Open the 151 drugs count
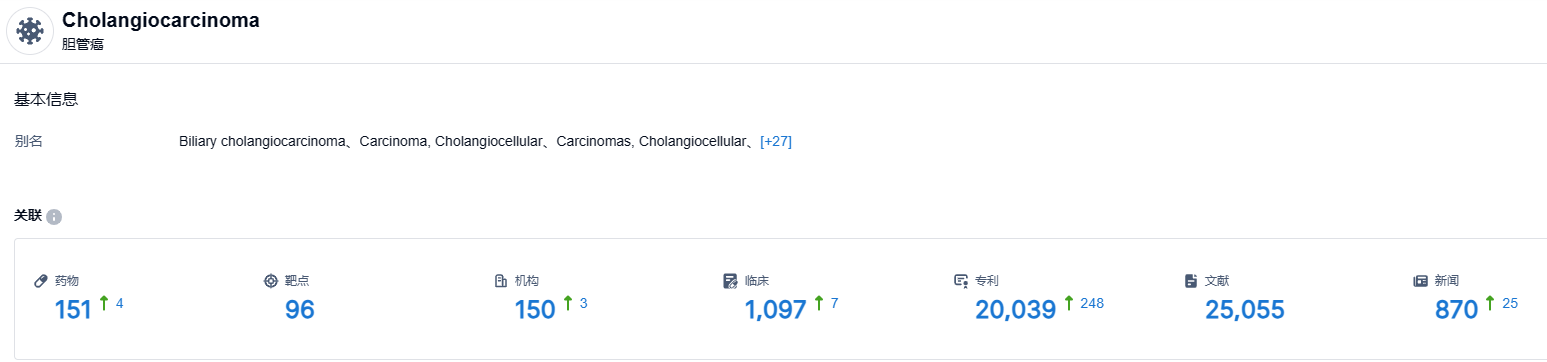1547x362 pixels. coord(73,310)
